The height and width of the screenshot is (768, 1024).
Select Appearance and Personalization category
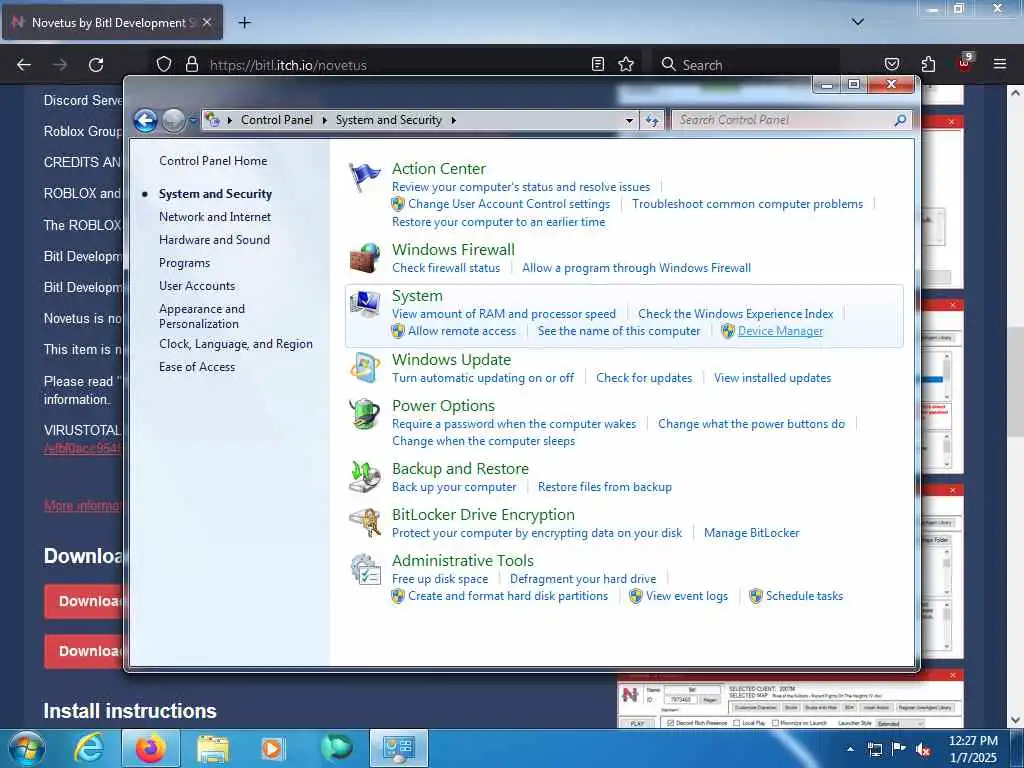point(202,316)
